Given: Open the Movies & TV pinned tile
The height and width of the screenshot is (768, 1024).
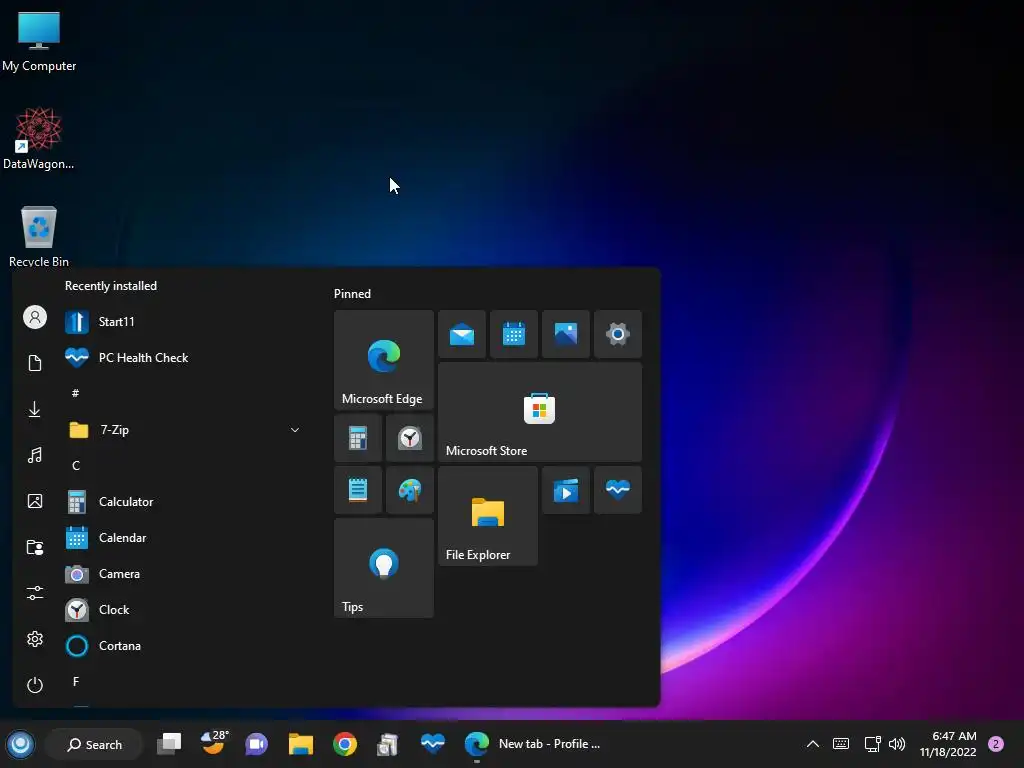Looking at the screenshot, I should coord(566,490).
